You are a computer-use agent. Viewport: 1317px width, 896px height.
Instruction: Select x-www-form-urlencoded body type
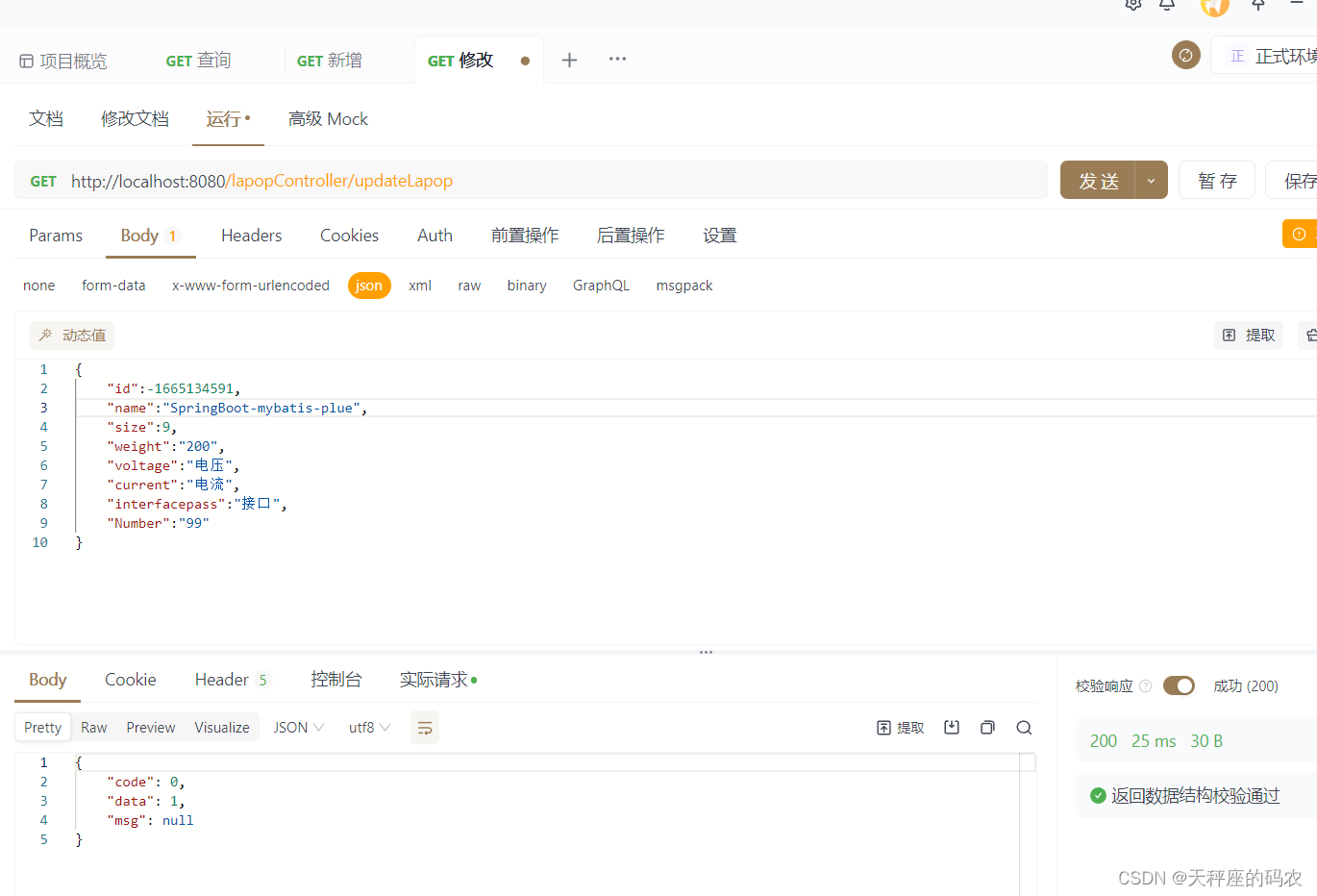[251, 286]
